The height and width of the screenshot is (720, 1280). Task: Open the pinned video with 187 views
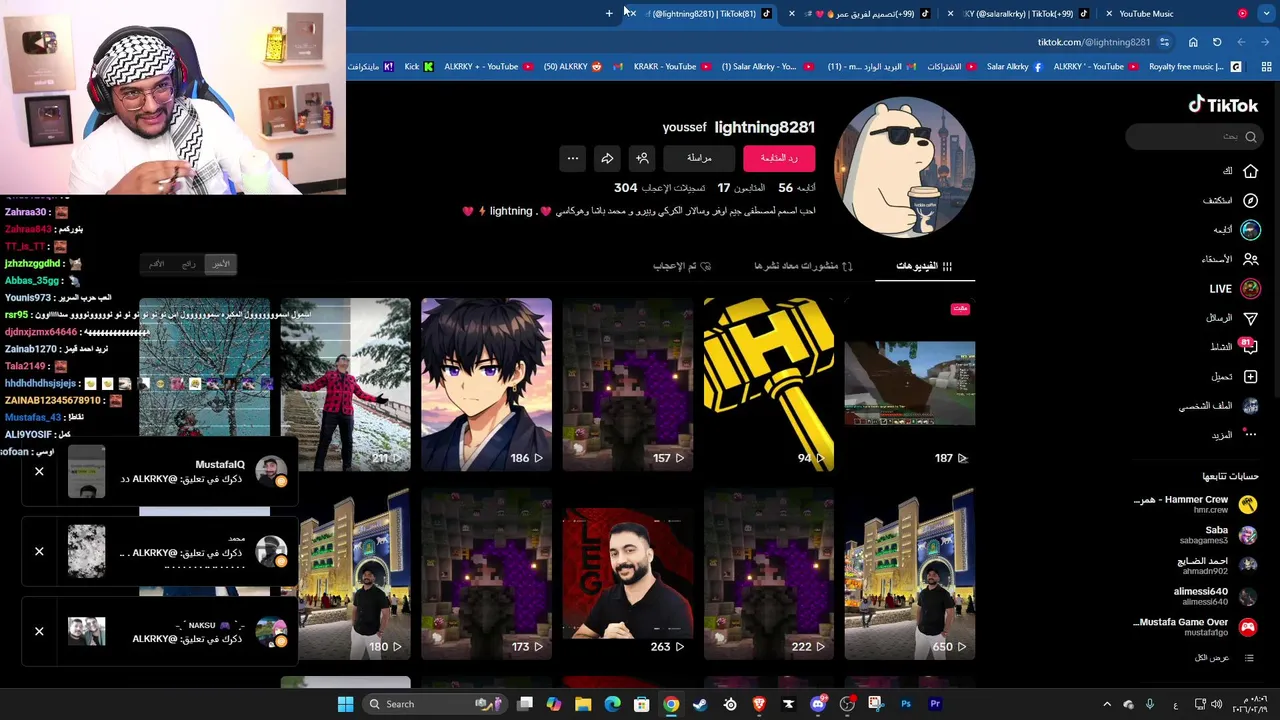click(x=909, y=384)
